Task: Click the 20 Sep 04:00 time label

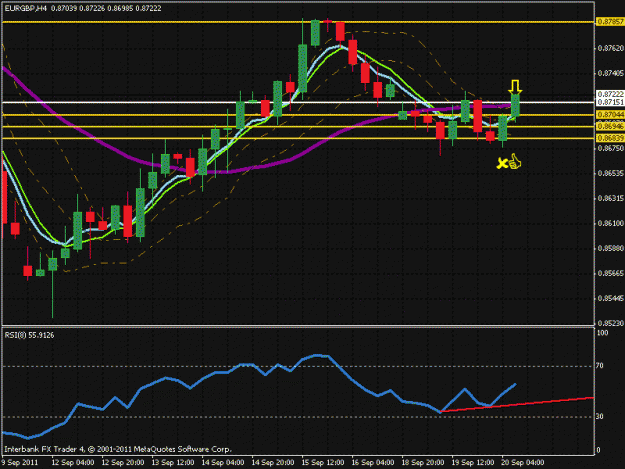Action: click(x=523, y=463)
